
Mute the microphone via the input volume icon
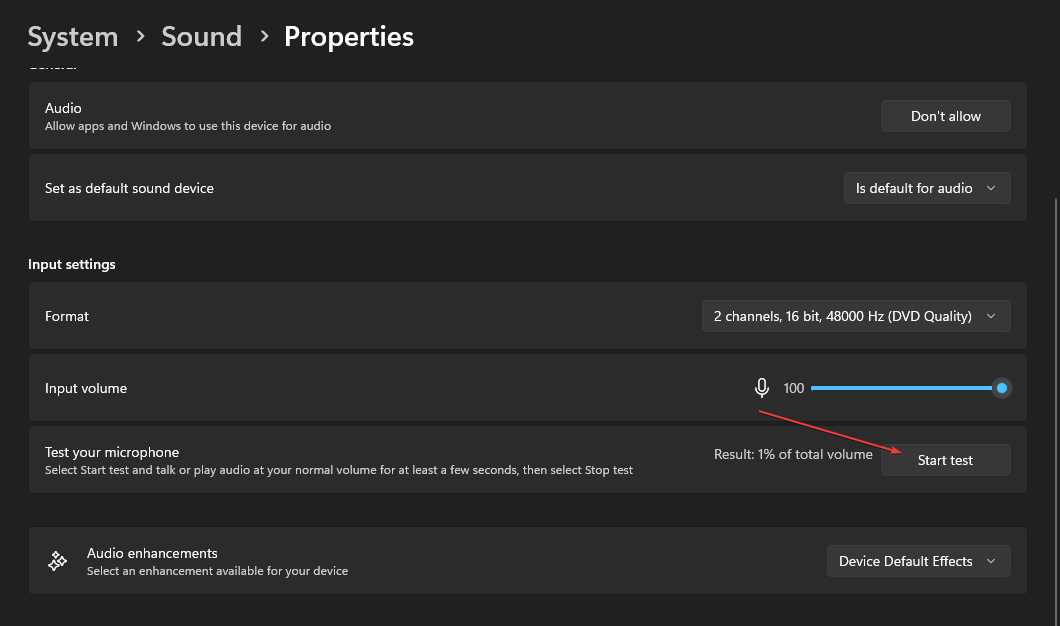point(762,388)
